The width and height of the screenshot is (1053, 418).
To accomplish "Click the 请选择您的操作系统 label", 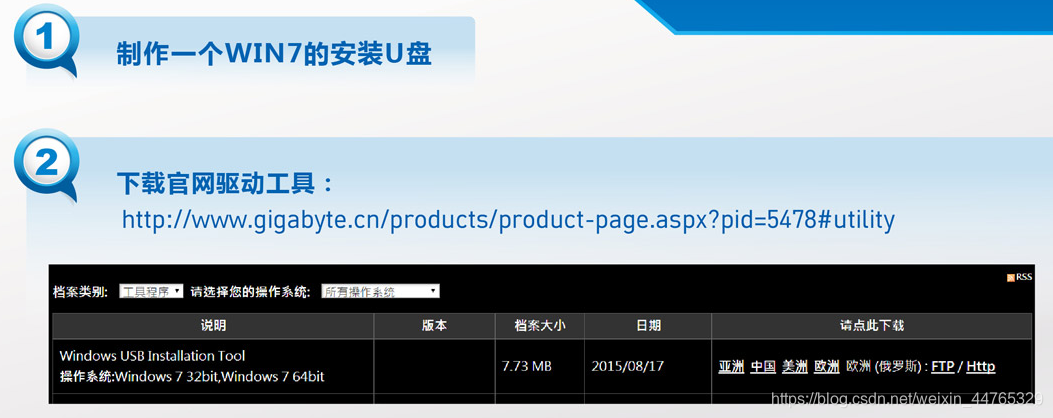I will [250, 292].
